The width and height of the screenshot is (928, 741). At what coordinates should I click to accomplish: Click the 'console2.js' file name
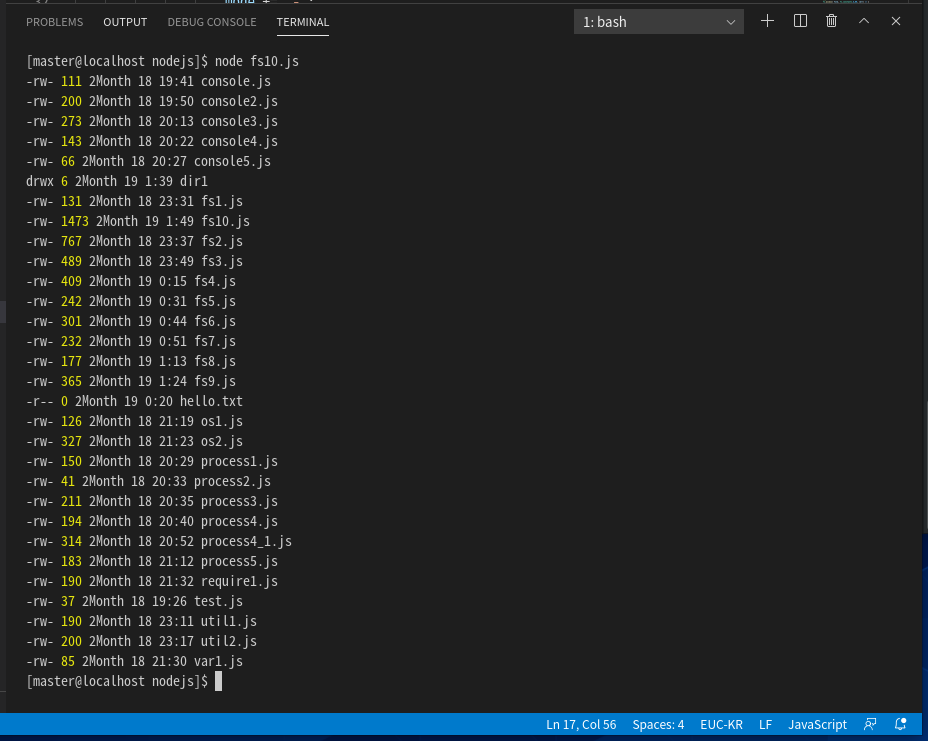(239, 102)
